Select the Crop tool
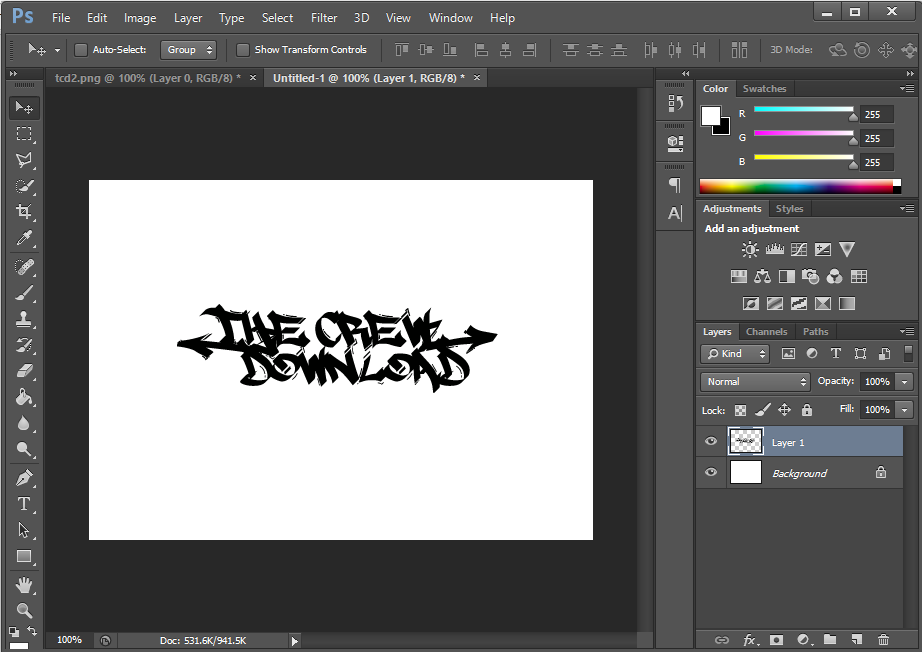This screenshot has width=922, height=652. click(24, 212)
